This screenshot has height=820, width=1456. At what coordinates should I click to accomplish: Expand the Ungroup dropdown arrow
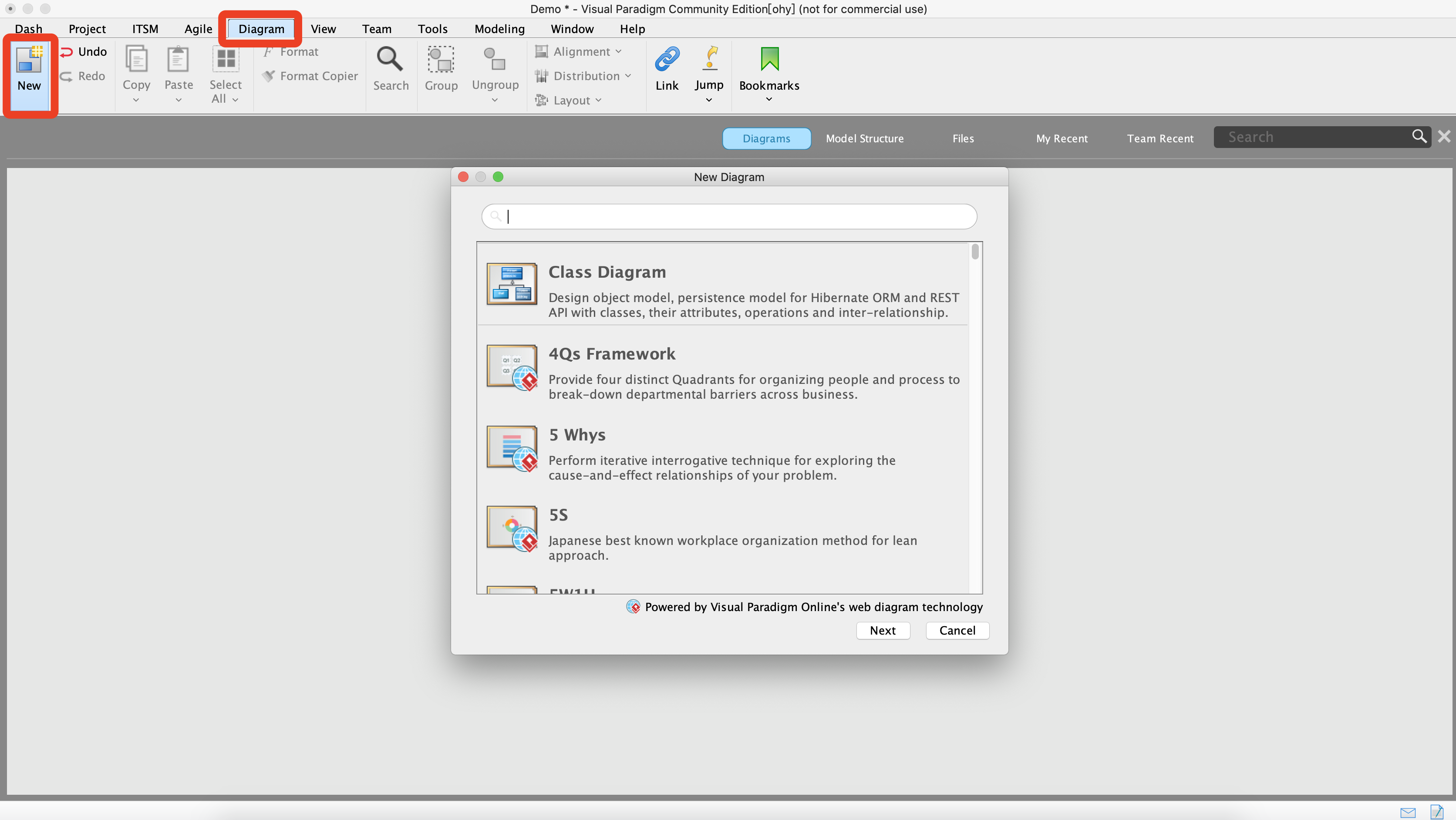[x=495, y=100]
